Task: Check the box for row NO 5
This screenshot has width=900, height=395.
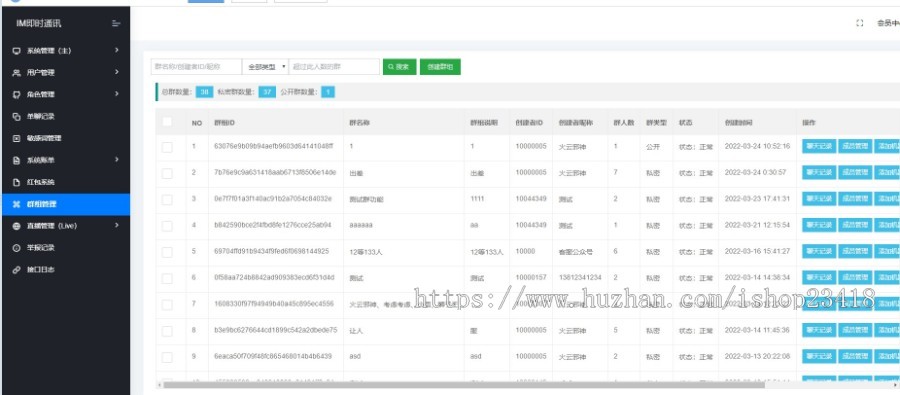Action: pyautogui.click(x=167, y=253)
